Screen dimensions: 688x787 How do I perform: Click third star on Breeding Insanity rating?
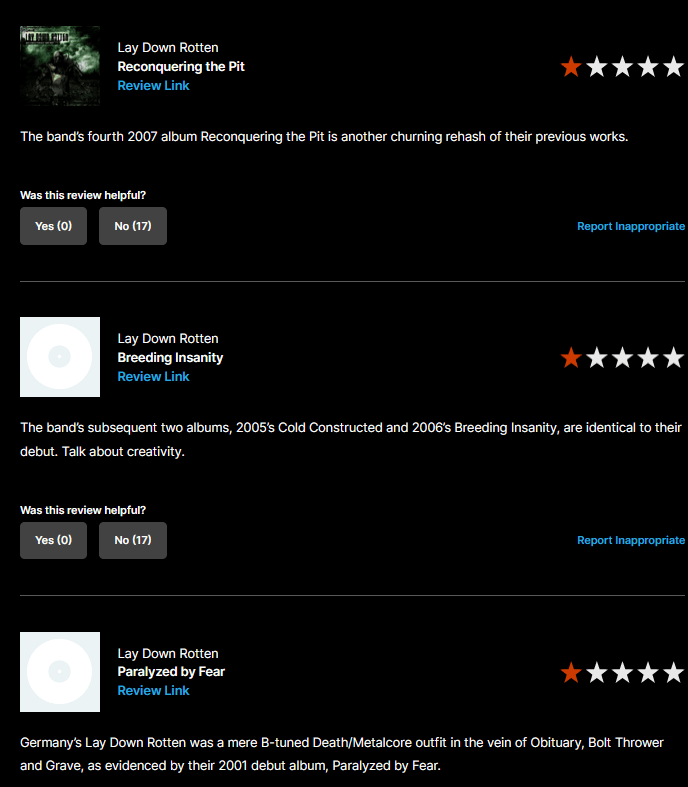[x=622, y=358]
